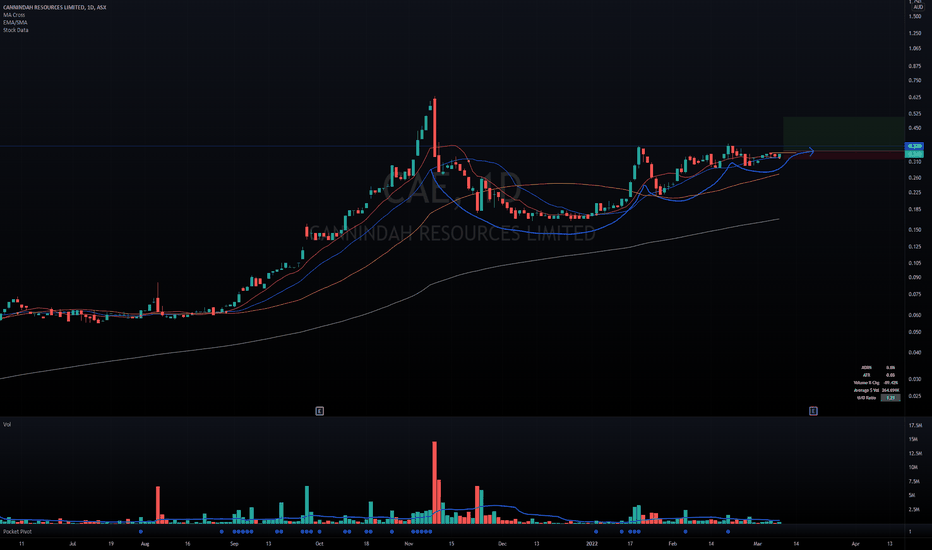Screen dimensions: 932x550
Task: Click the Aug label on time axis
Action: (144, 544)
